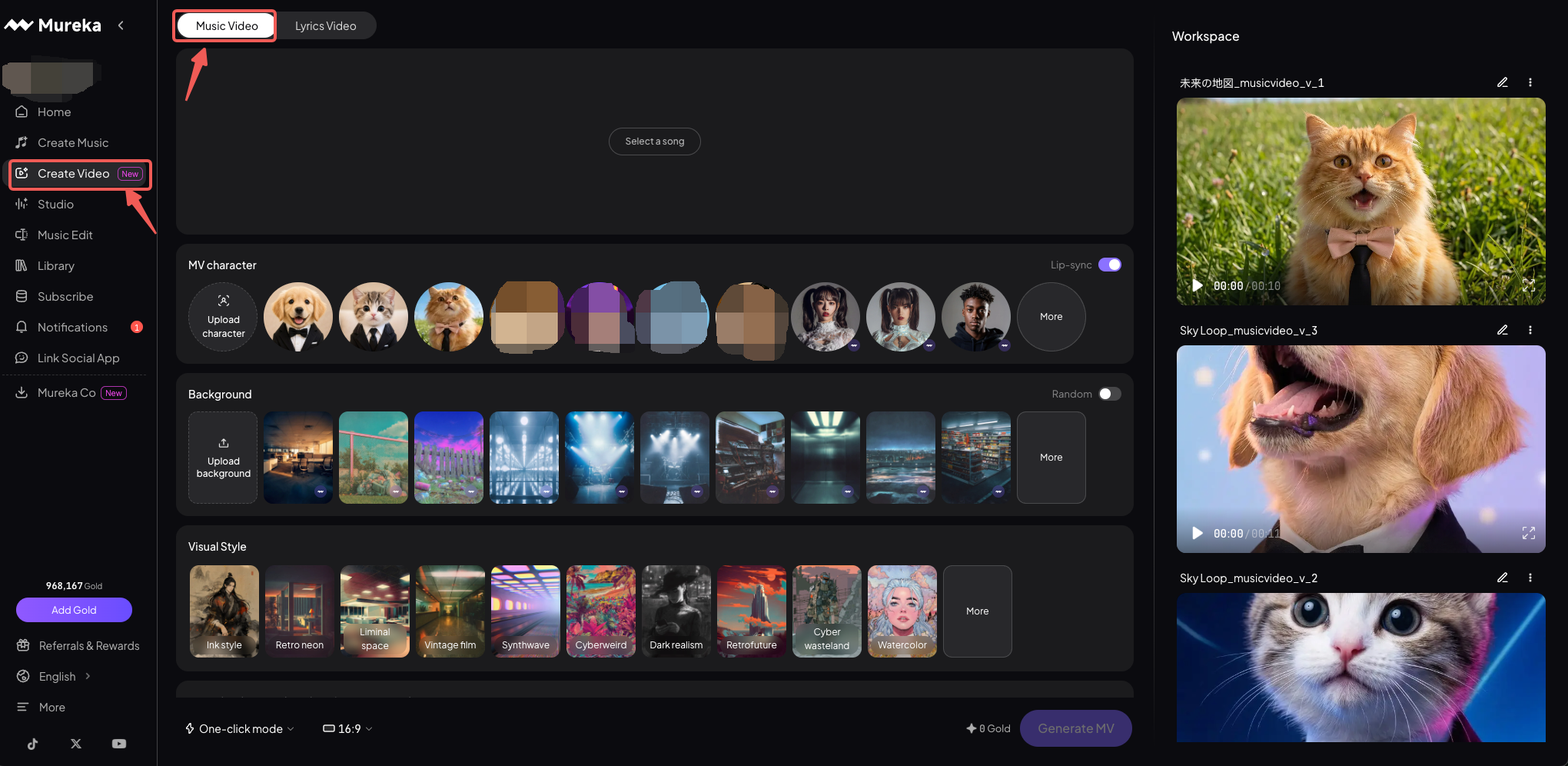The width and height of the screenshot is (1568, 766).
Task: Switch to the Lyrics Video tab
Action: tap(326, 25)
